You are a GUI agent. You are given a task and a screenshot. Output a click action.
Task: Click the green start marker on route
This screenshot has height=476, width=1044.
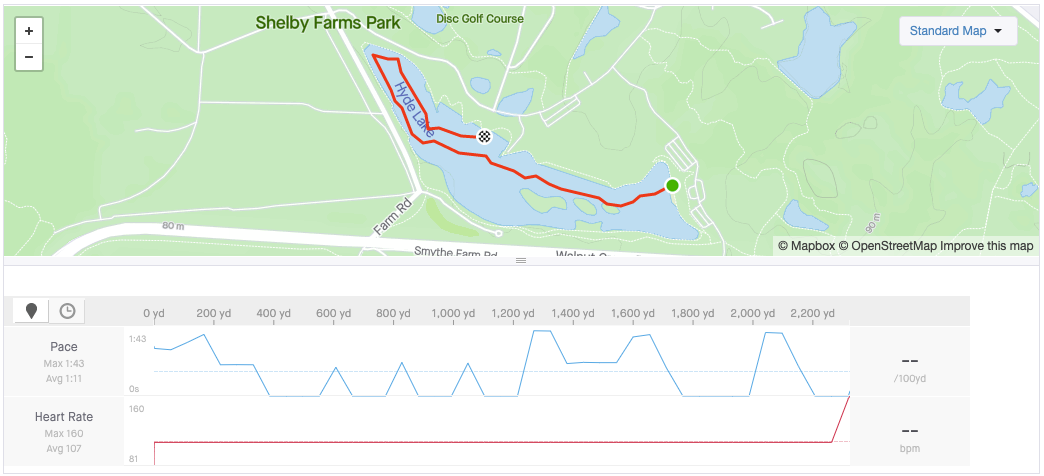click(672, 185)
